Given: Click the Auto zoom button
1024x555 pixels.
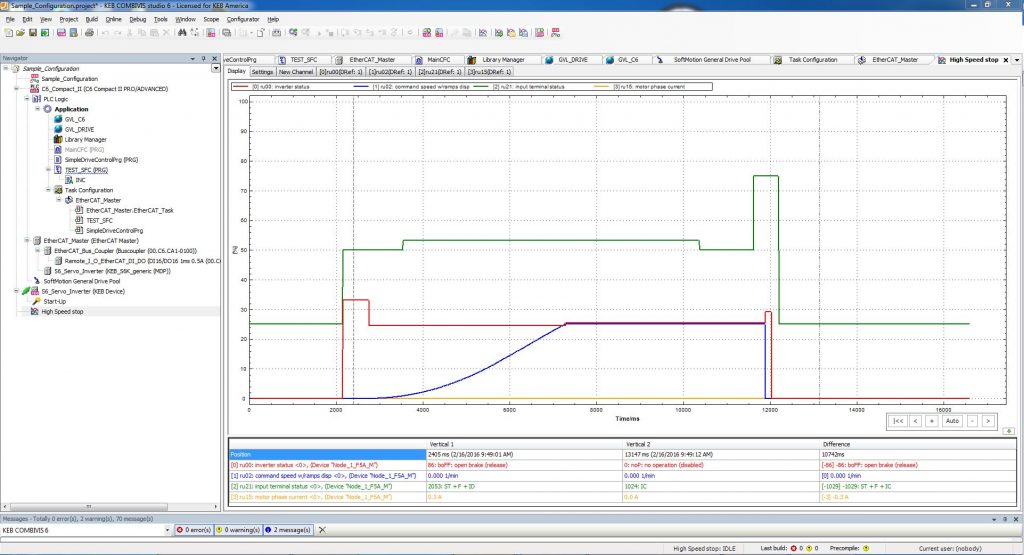Looking at the screenshot, I should pyautogui.click(x=951, y=421).
